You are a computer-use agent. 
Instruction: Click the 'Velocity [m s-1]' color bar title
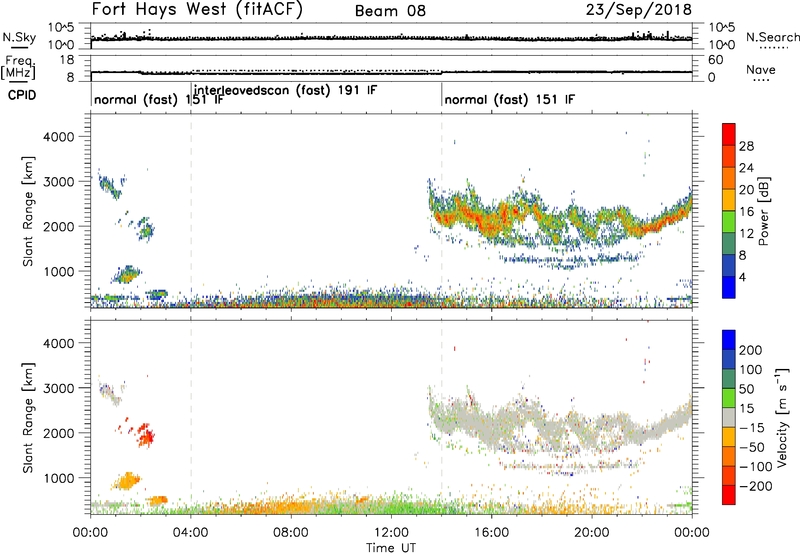click(x=782, y=417)
